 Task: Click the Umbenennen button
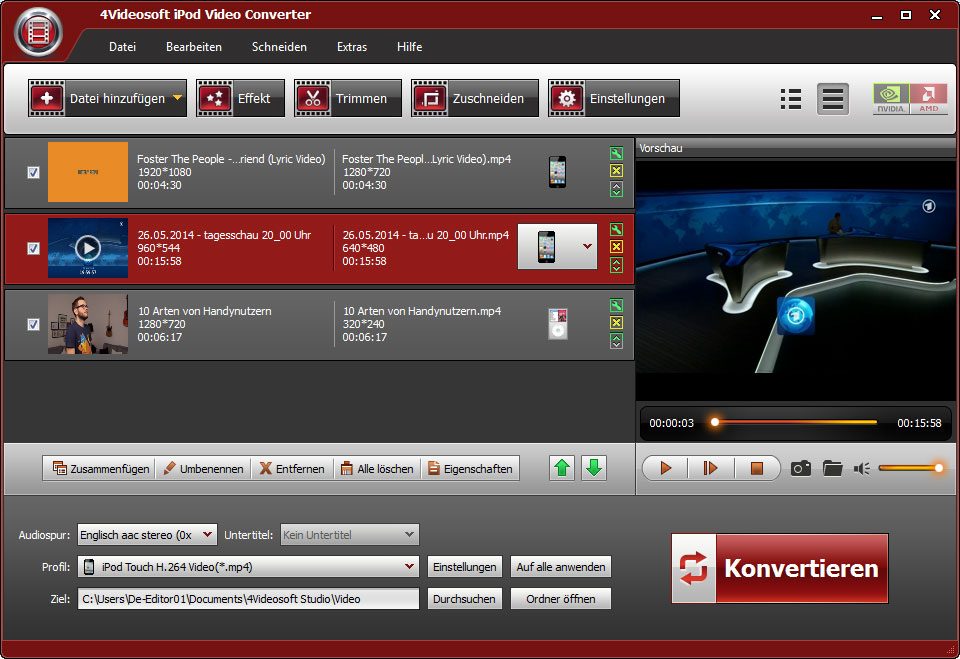tap(204, 469)
